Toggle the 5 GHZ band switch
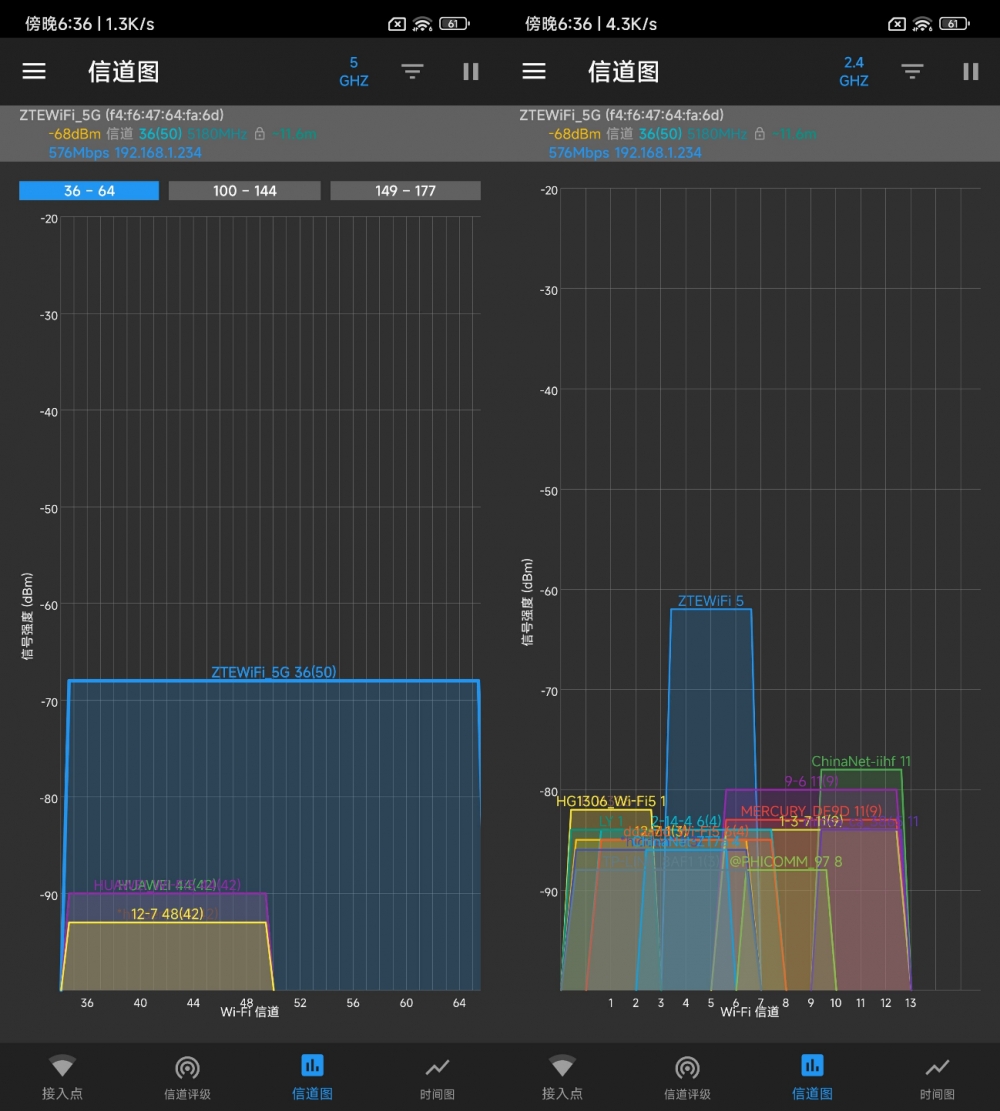The image size is (1000, 1111). (x=354, y=71)
